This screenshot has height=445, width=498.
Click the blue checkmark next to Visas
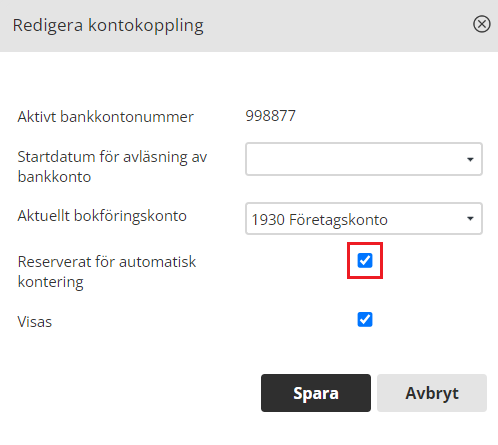click(x=365, y=320)
